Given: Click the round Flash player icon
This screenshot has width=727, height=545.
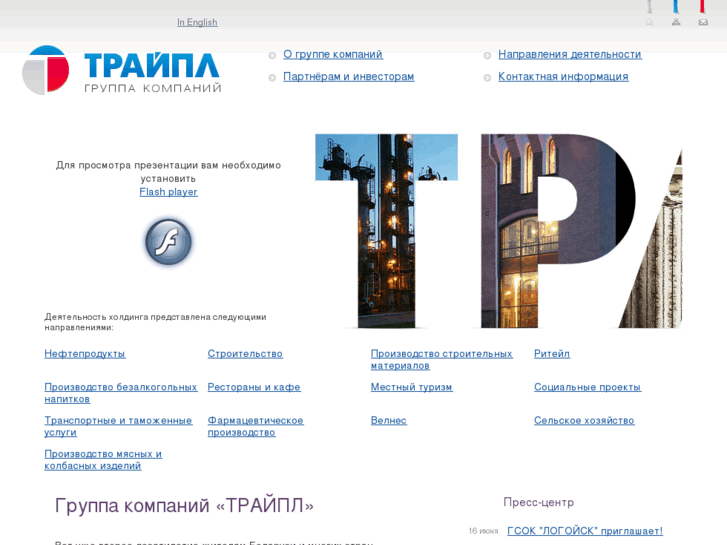Looking at the screenshot, I should 168,242.
